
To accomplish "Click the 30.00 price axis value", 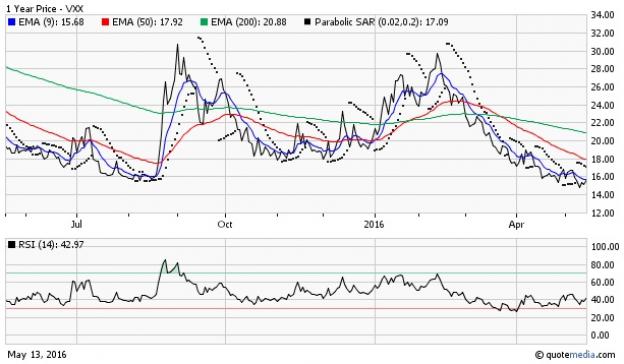I will (x=602, y=51).
